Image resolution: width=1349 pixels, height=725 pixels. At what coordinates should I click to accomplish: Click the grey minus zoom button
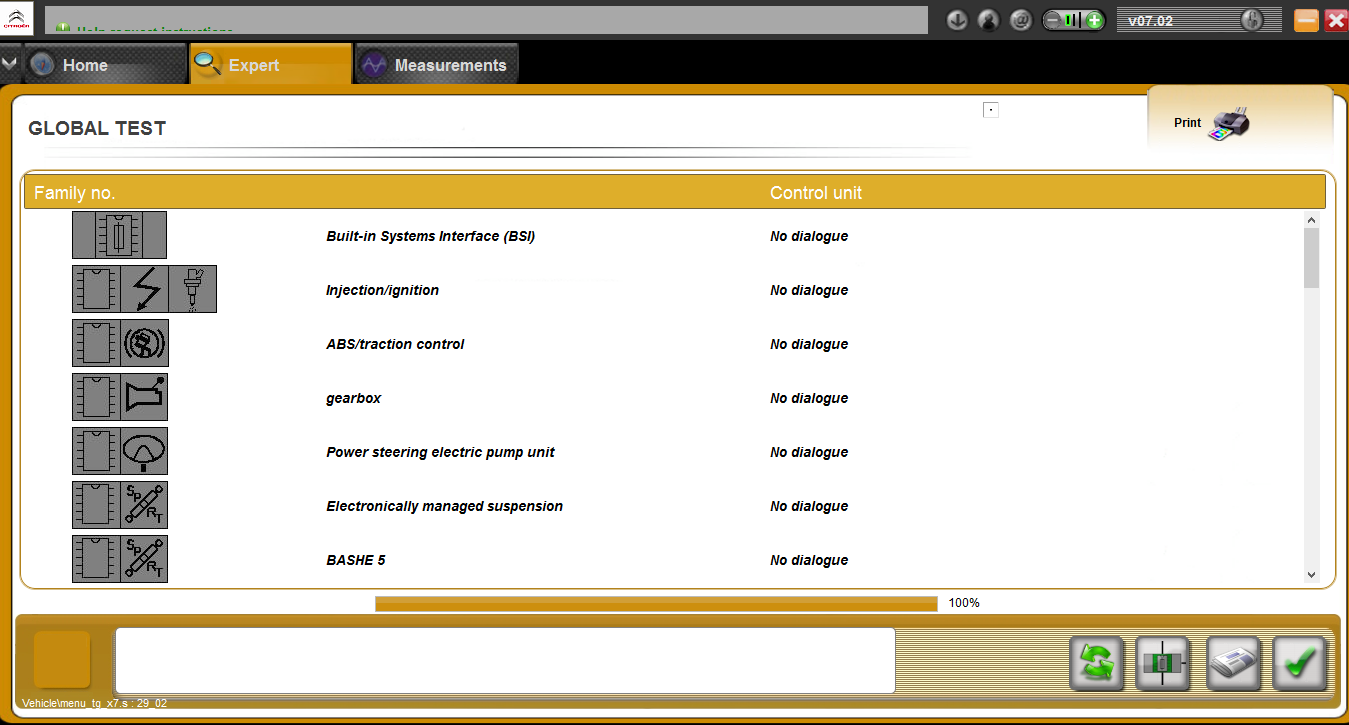1053,20
